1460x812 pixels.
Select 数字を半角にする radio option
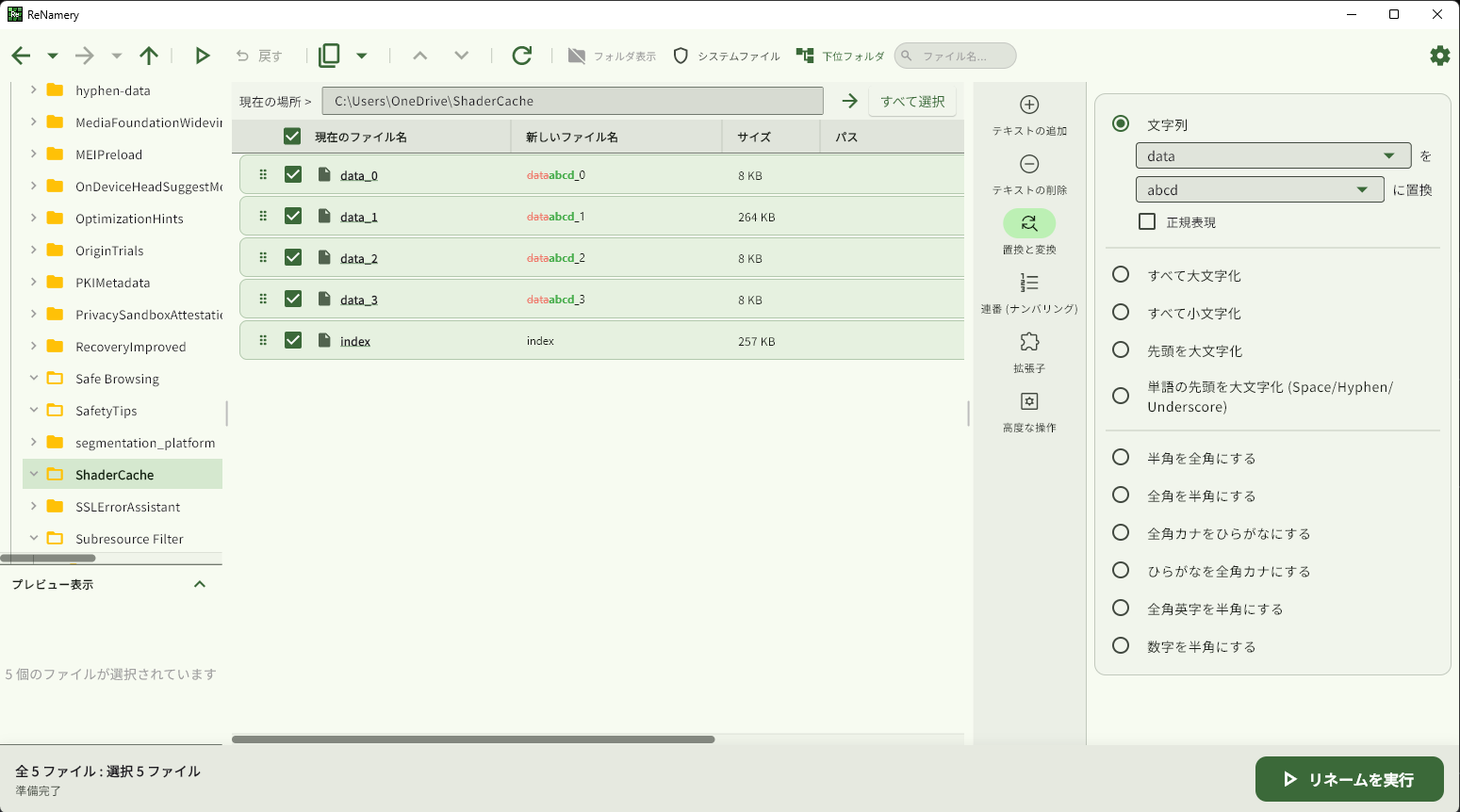click(1121, 645)
